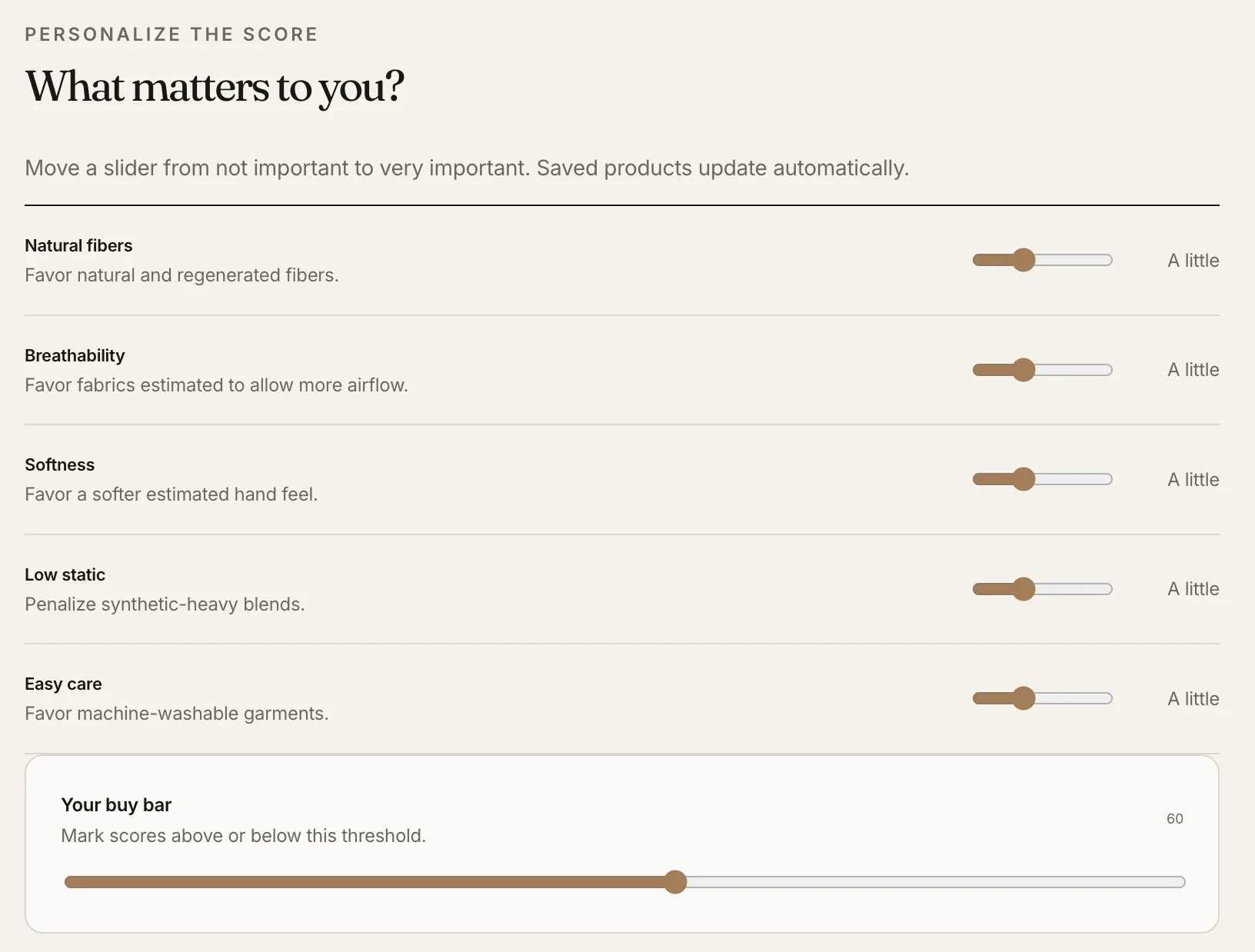
Task: Click the Low static heading text
Action: point(65,574)
